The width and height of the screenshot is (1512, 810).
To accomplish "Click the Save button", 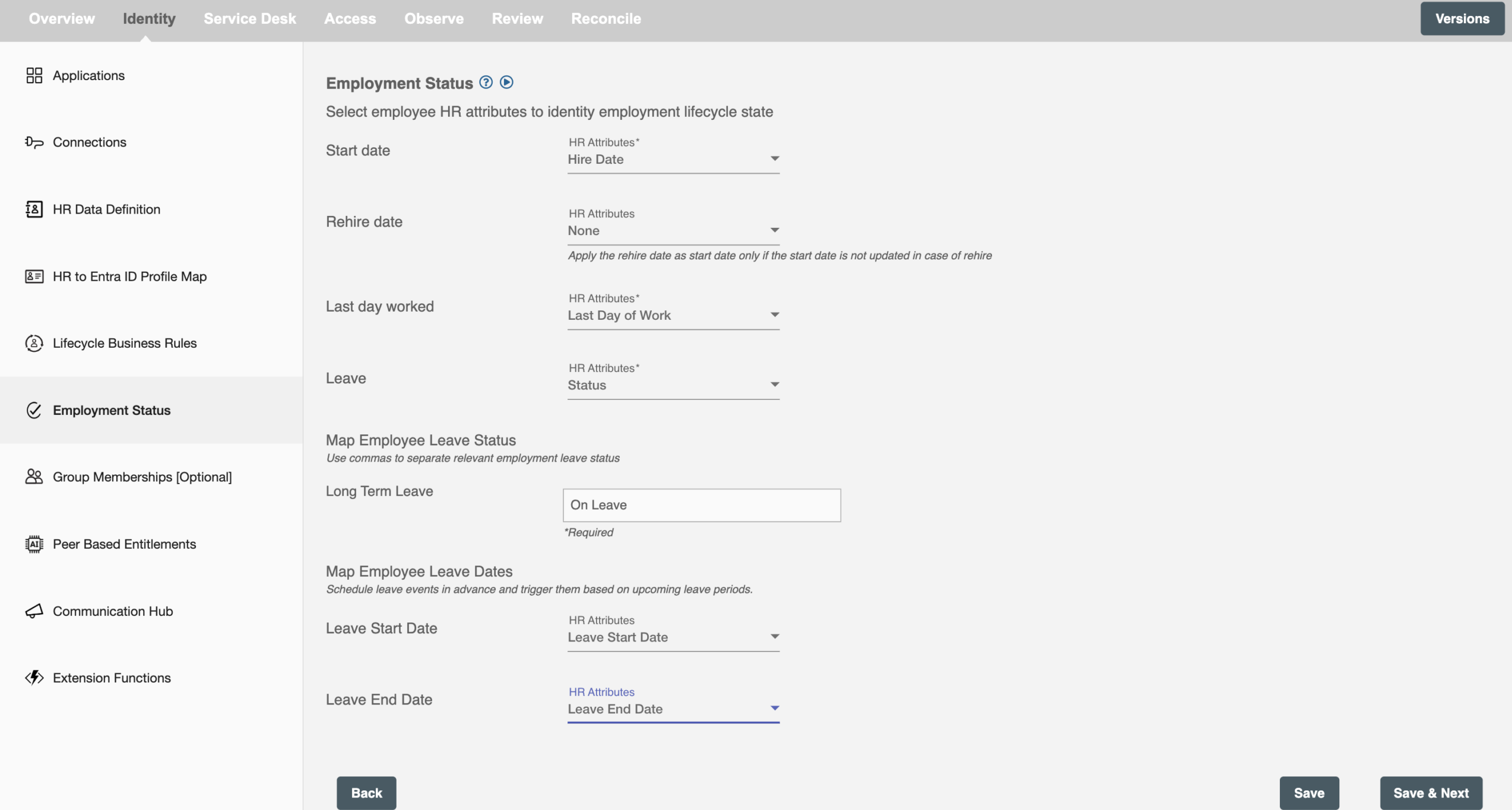I will tap(1309, 793).
